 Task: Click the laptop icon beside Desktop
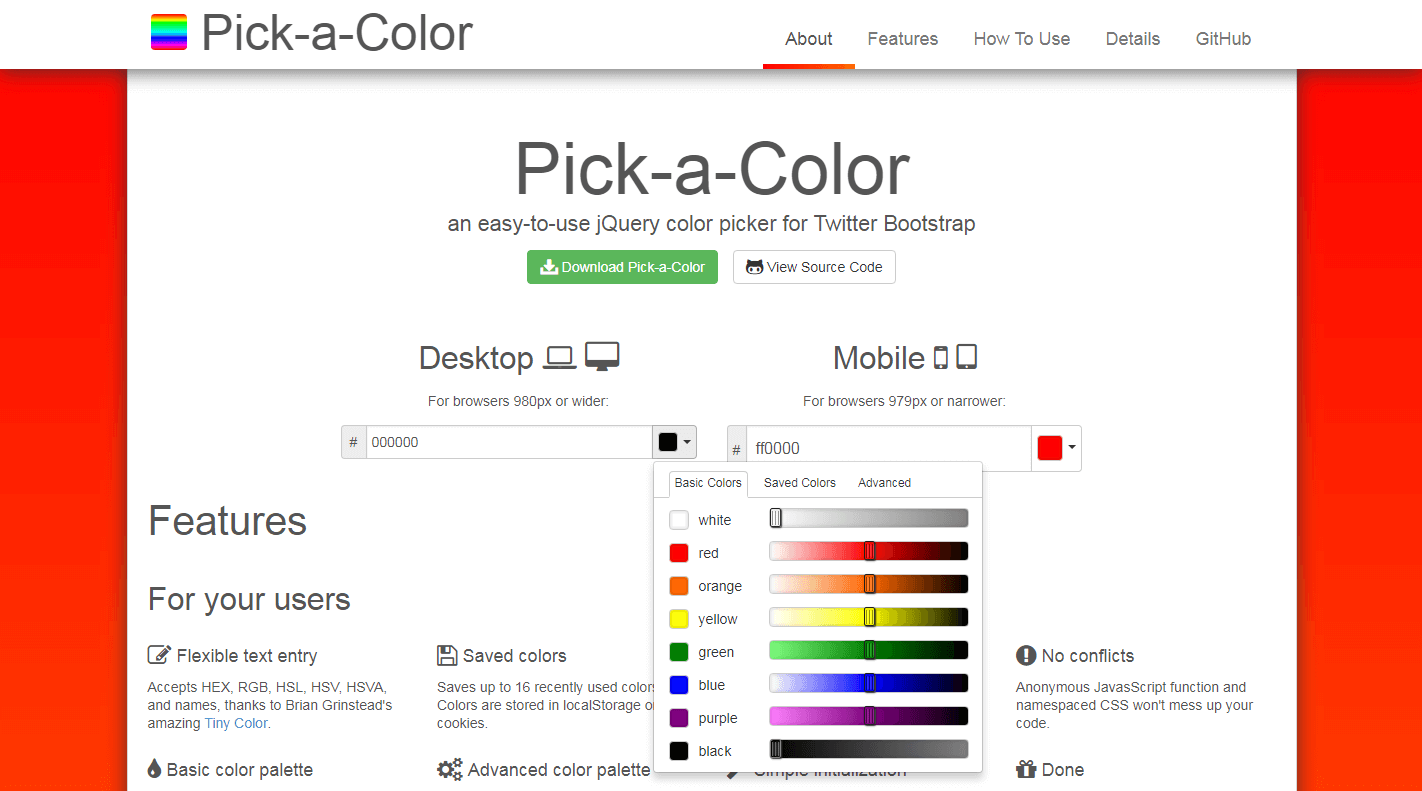[x=559, y=357]
